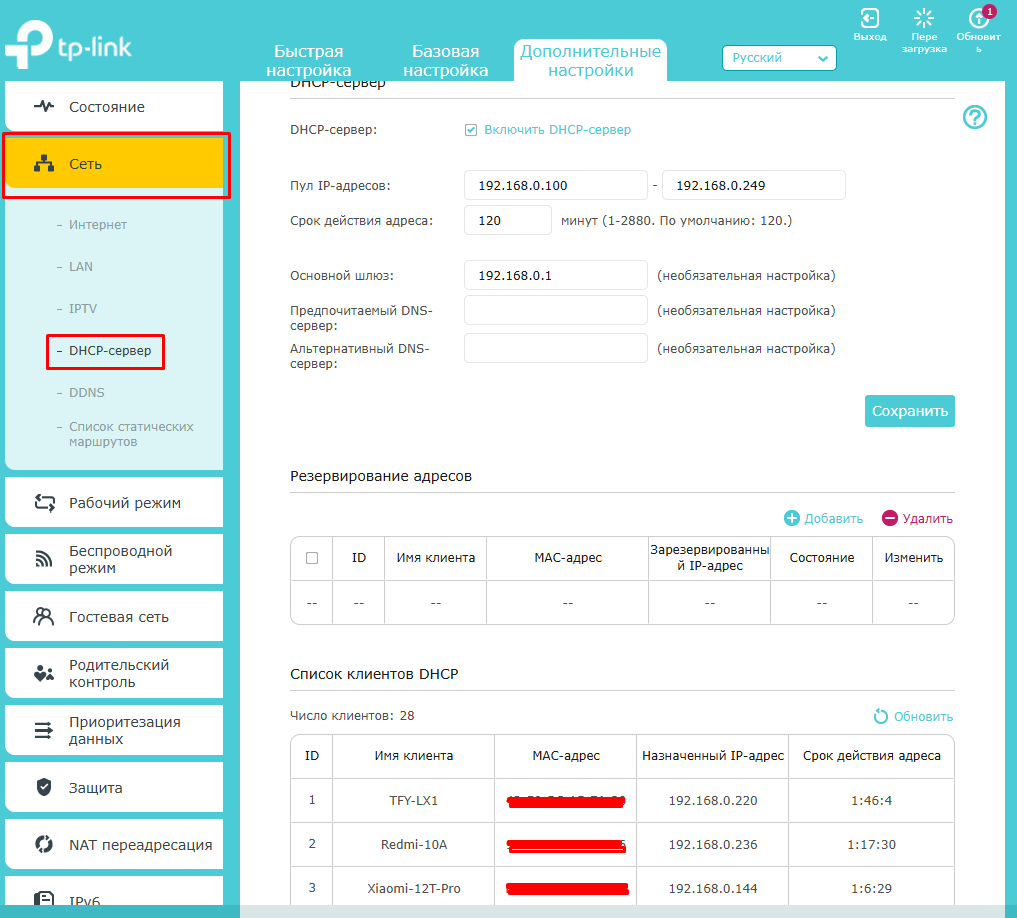
Task: Click assigned IP 192.168.0.144
Action: pyautogui.click(x=713, y=889)
